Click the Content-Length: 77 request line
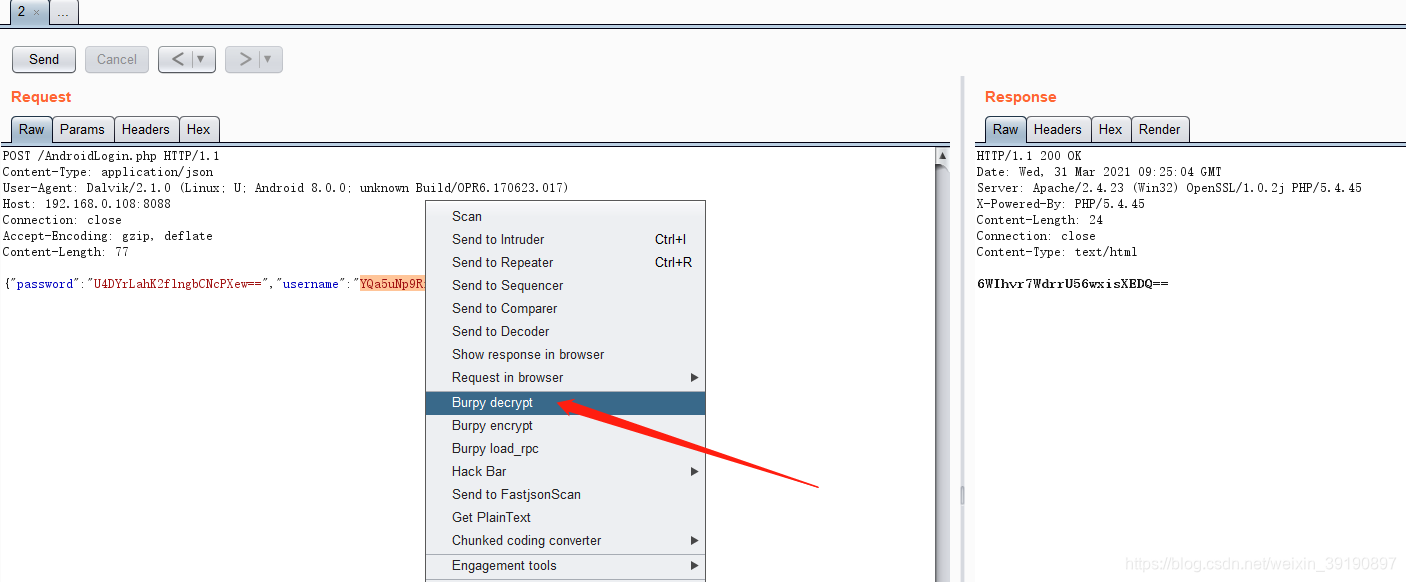Viewport: 1406px width, 582px height. tap(65, 252)
